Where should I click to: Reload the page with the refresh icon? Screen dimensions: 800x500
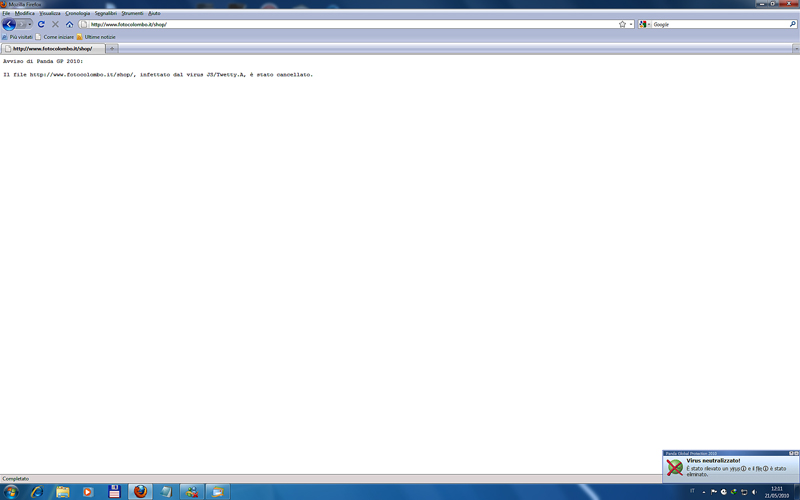(x=41, y=24)
